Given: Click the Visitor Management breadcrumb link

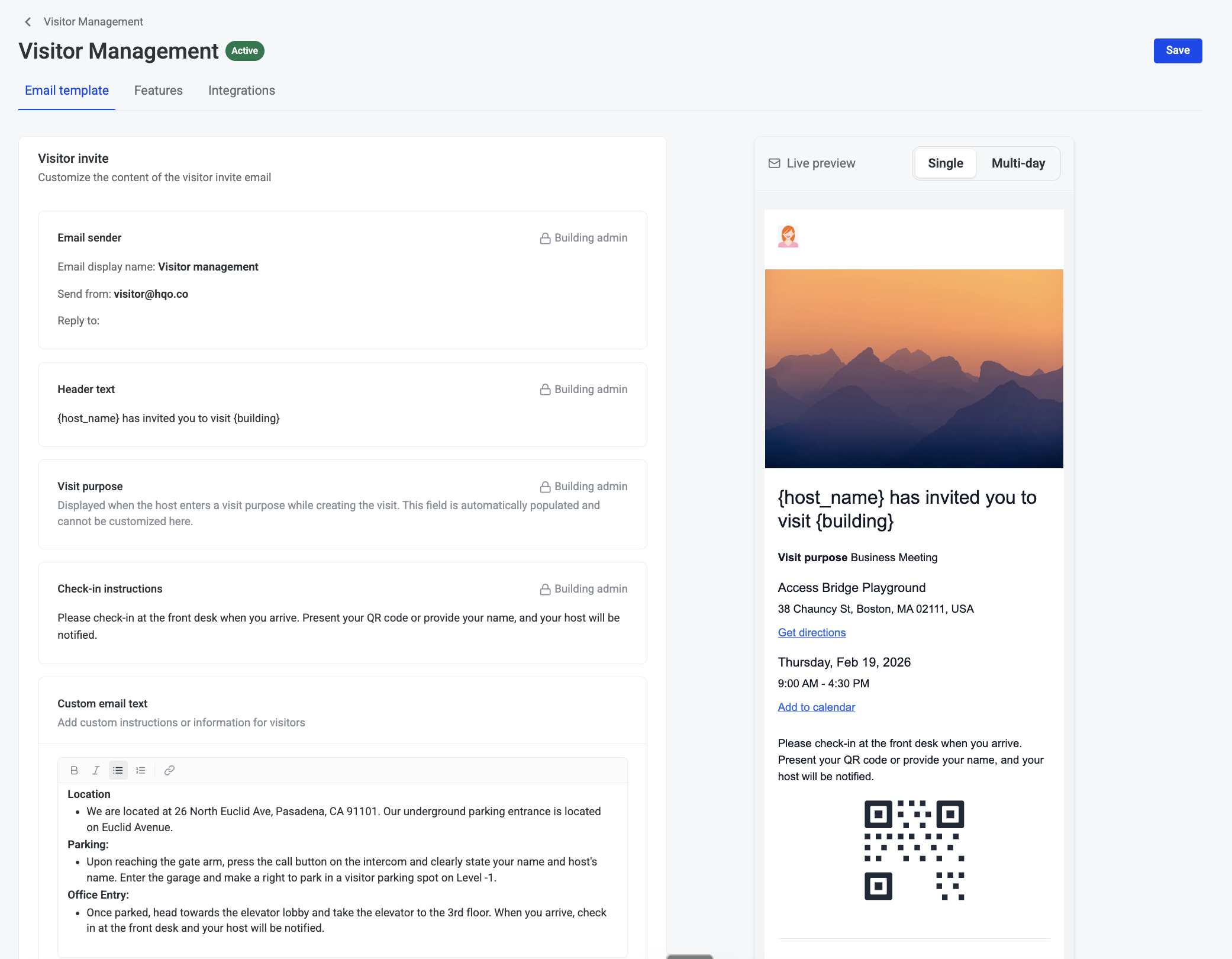Looking at the screenshot, I should [x=93, y=22].
